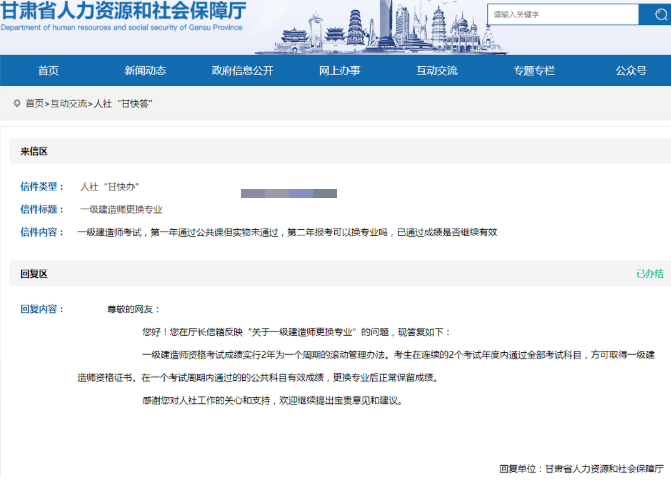Image resolution: width=671 pixels, height=494 pixels.
Task: Click the green 已办结 status label
Action: [x=650, y=274]
